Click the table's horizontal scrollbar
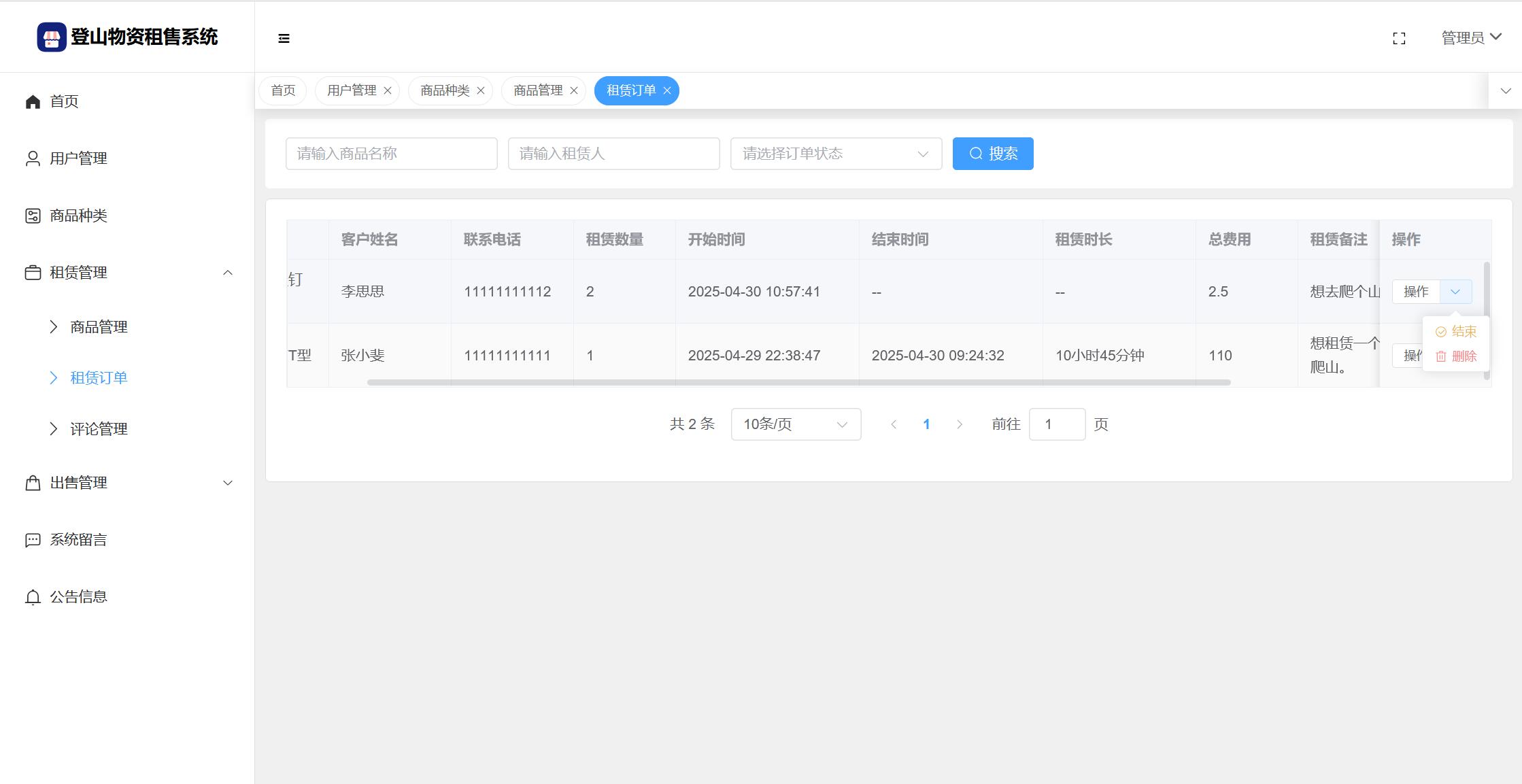Screen dimensions: 1522x784 pos(798,382)
